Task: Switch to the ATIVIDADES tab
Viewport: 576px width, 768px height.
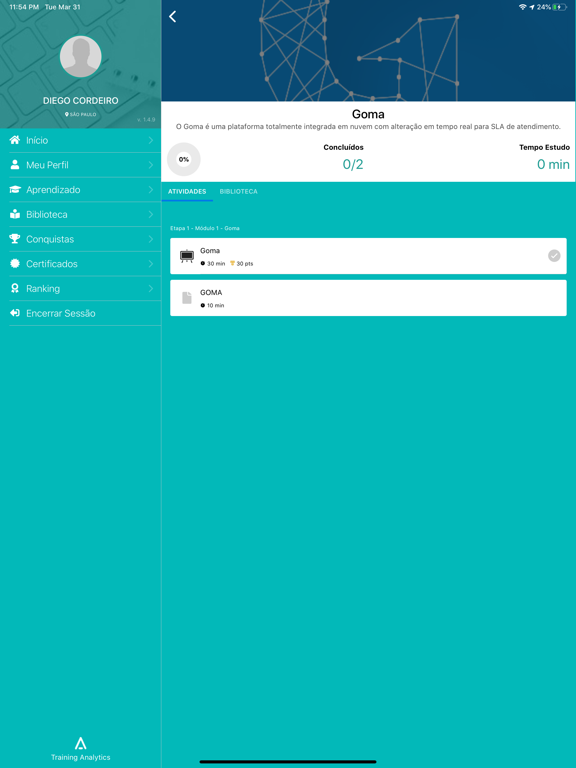Action: point(187,192)
